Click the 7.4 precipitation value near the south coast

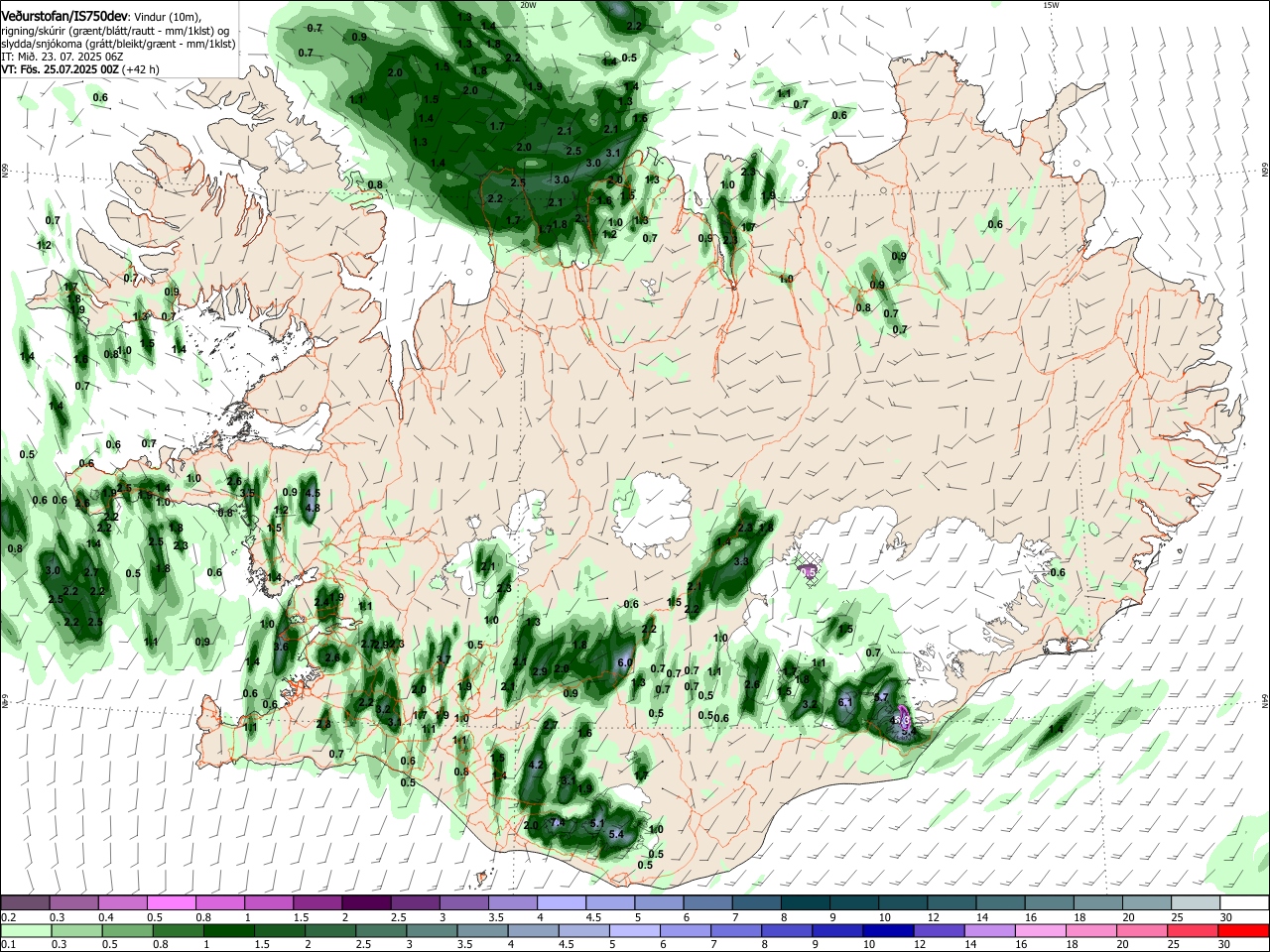pos(557,822)
